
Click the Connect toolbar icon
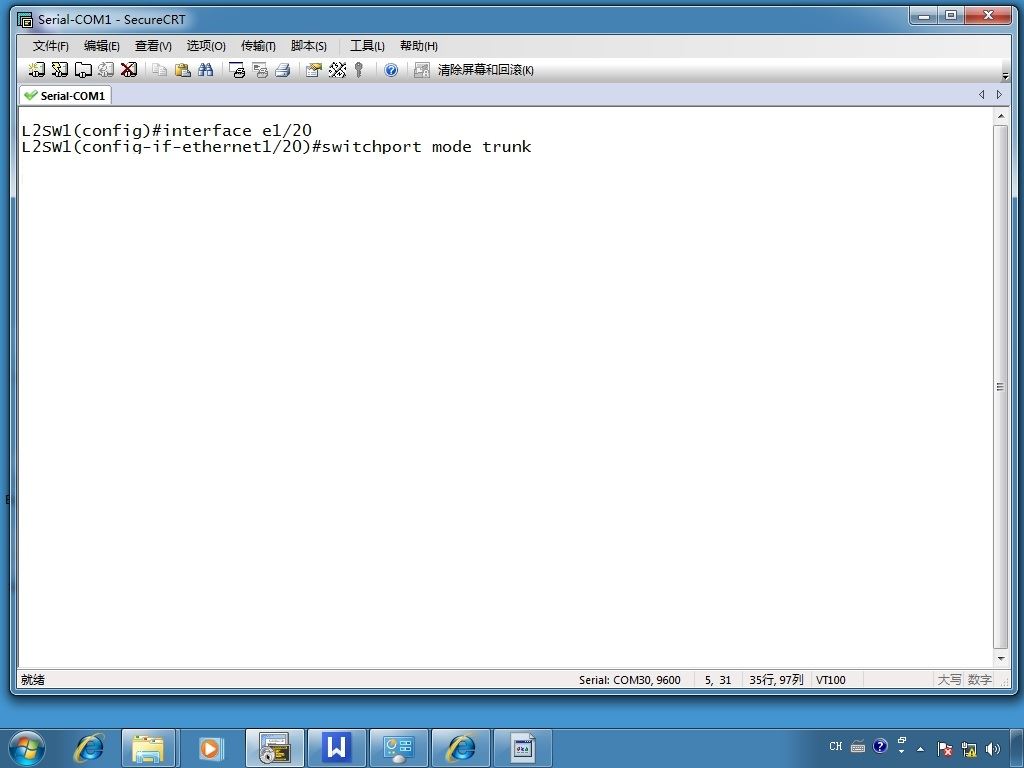click(37, 70)
